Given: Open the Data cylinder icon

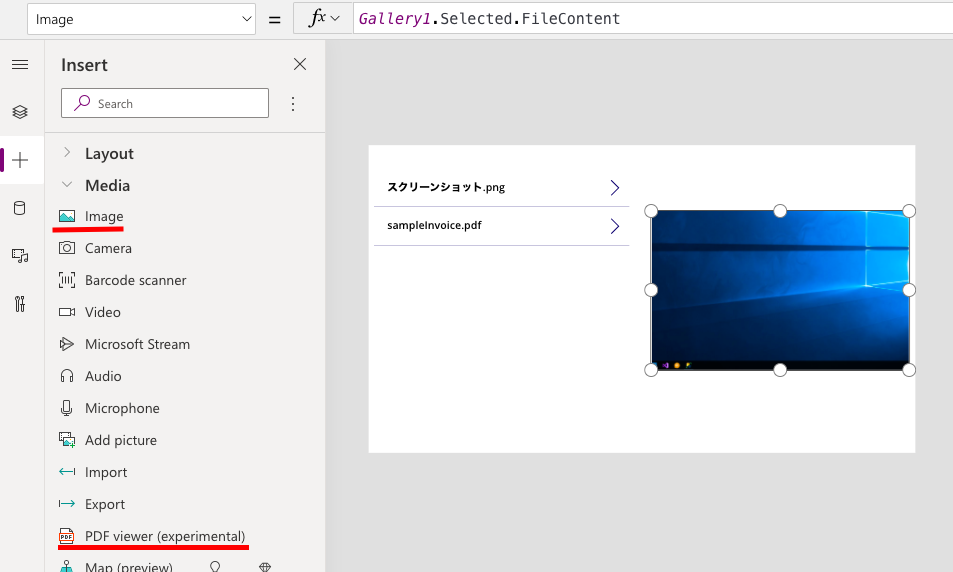Looking at the screenshot, I should [x=19, y=208].
